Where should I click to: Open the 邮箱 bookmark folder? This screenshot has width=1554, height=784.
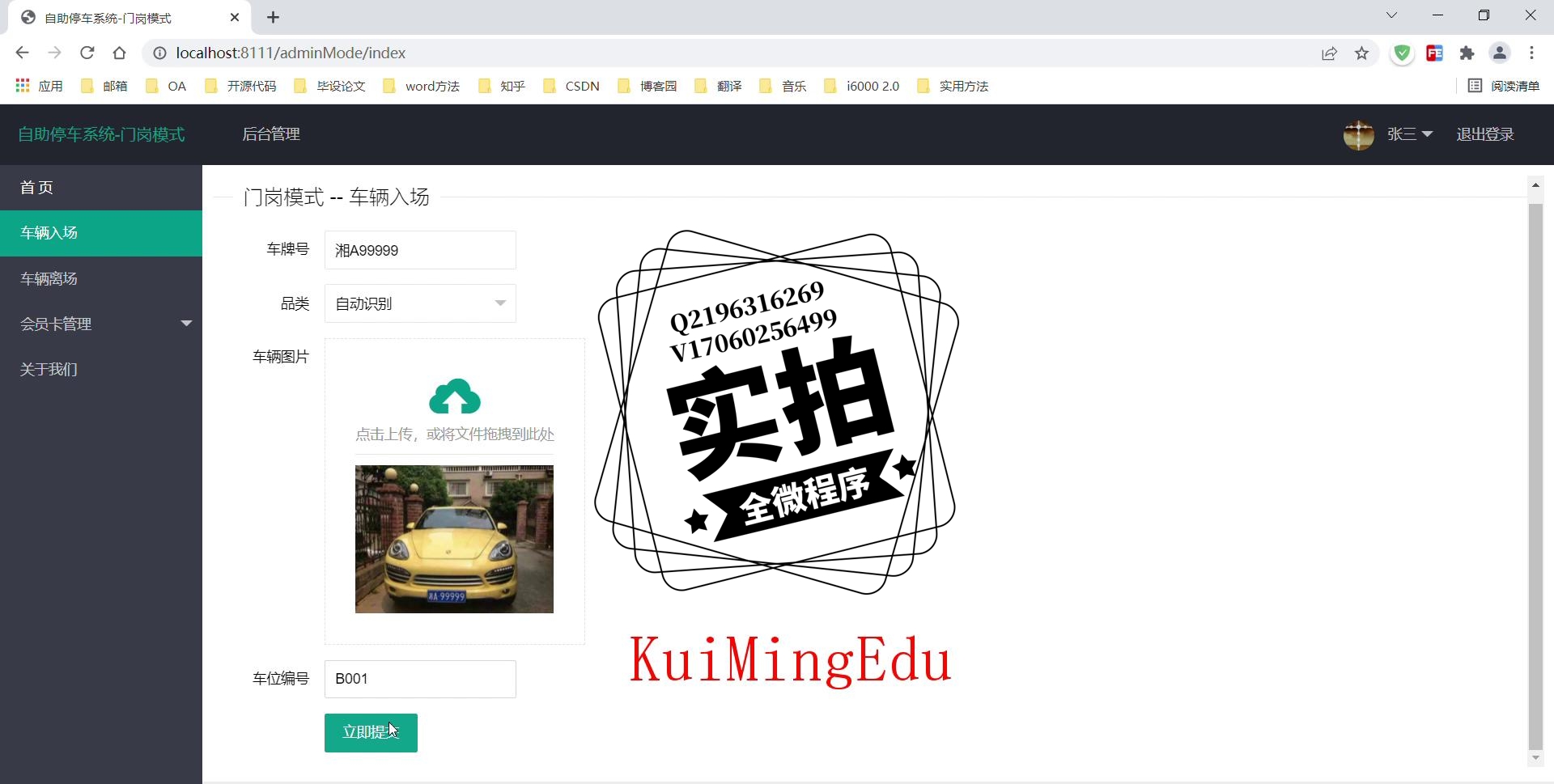point(104,86)
